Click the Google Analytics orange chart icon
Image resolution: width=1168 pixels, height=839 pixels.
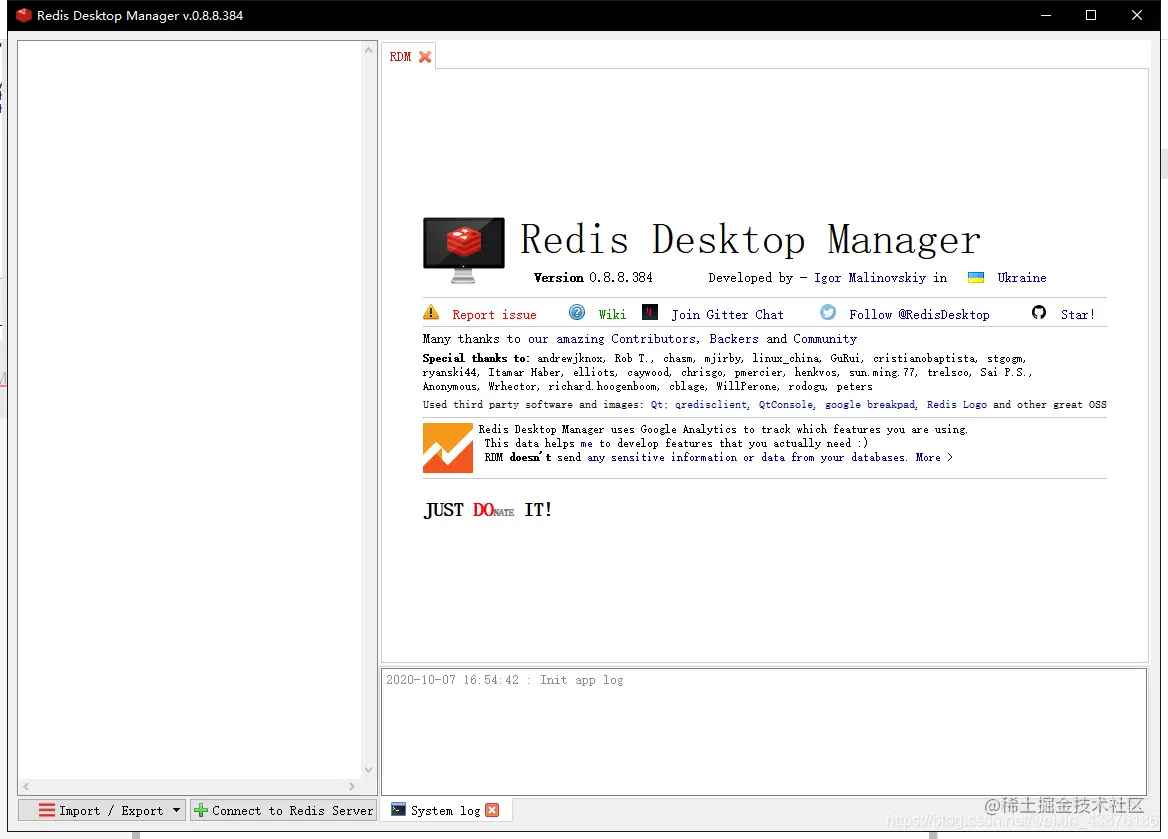[x=448, y=448]
